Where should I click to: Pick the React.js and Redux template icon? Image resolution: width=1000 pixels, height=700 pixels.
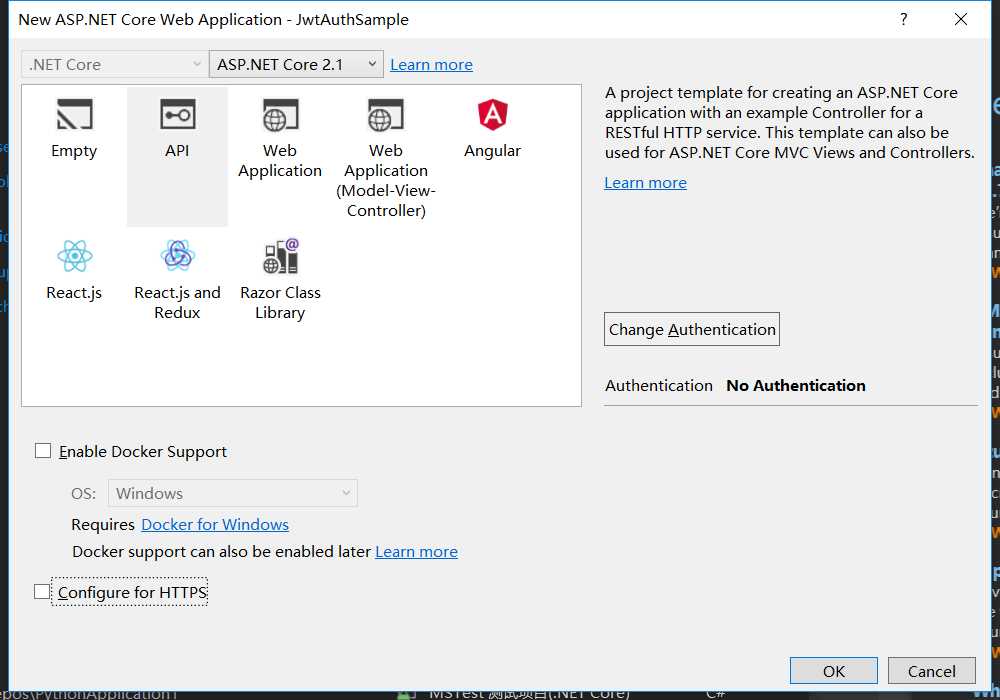[177, 256]
